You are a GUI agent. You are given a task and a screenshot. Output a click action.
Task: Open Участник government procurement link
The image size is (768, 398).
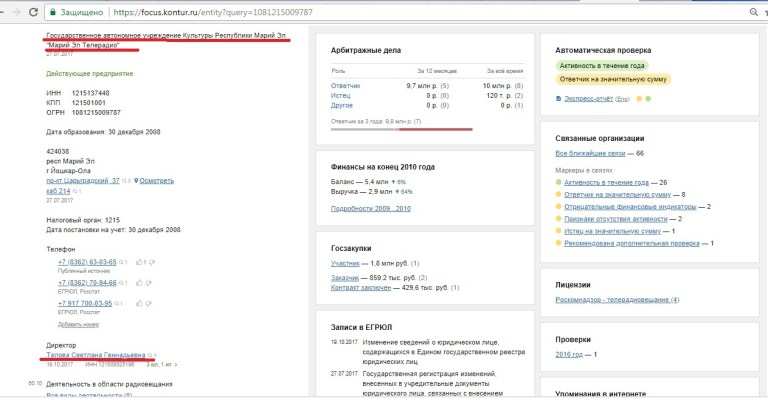[345, 263]
